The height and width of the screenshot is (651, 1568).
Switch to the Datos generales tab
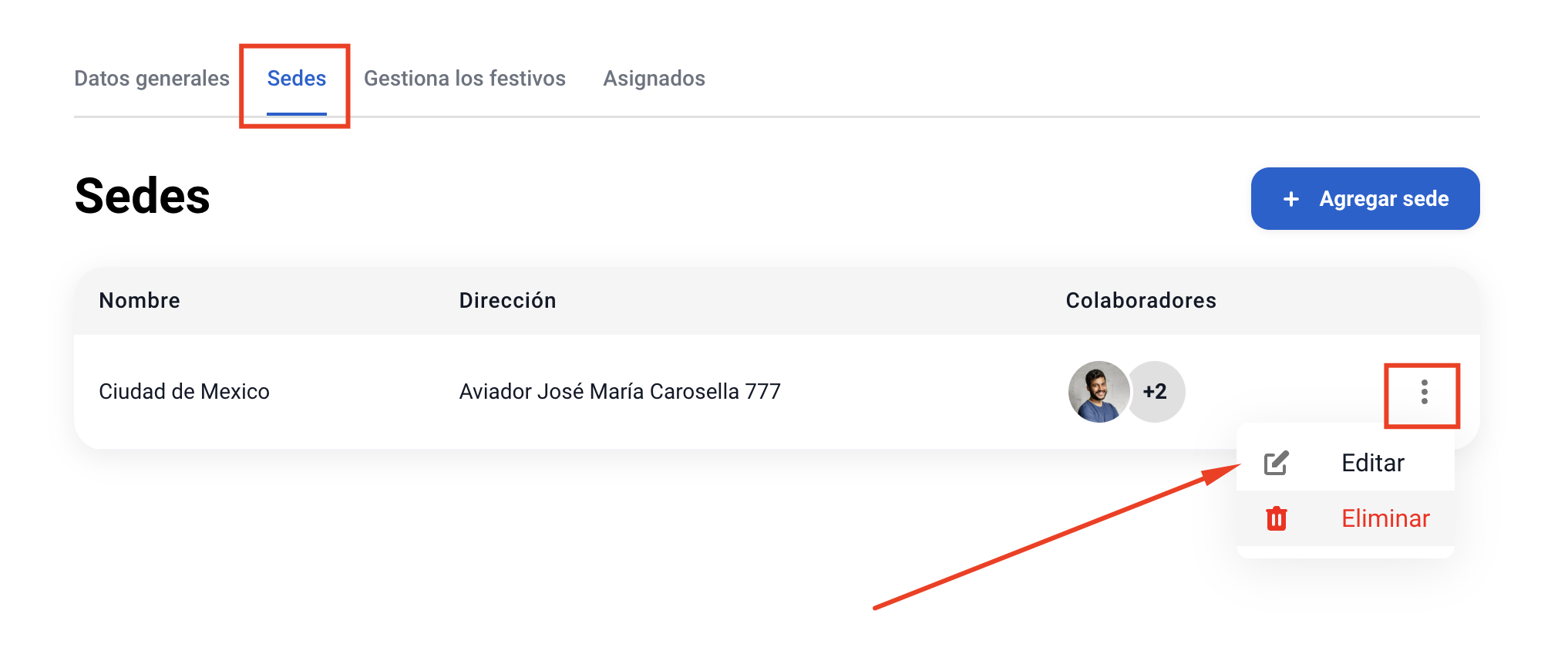(x=152, y=79)
